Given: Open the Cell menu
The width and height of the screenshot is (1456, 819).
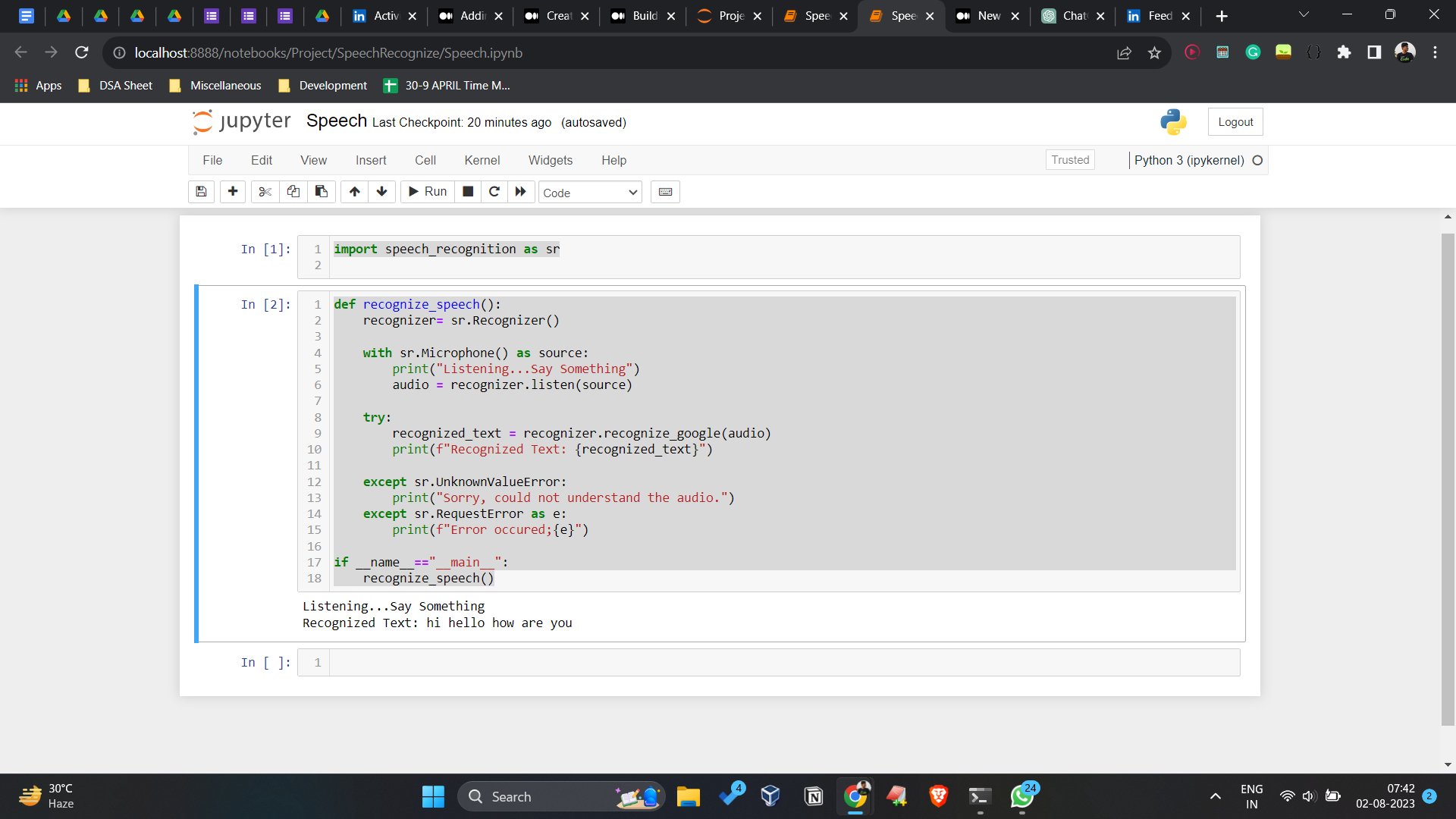Looking at the screenshot, I should pos(425,160).
